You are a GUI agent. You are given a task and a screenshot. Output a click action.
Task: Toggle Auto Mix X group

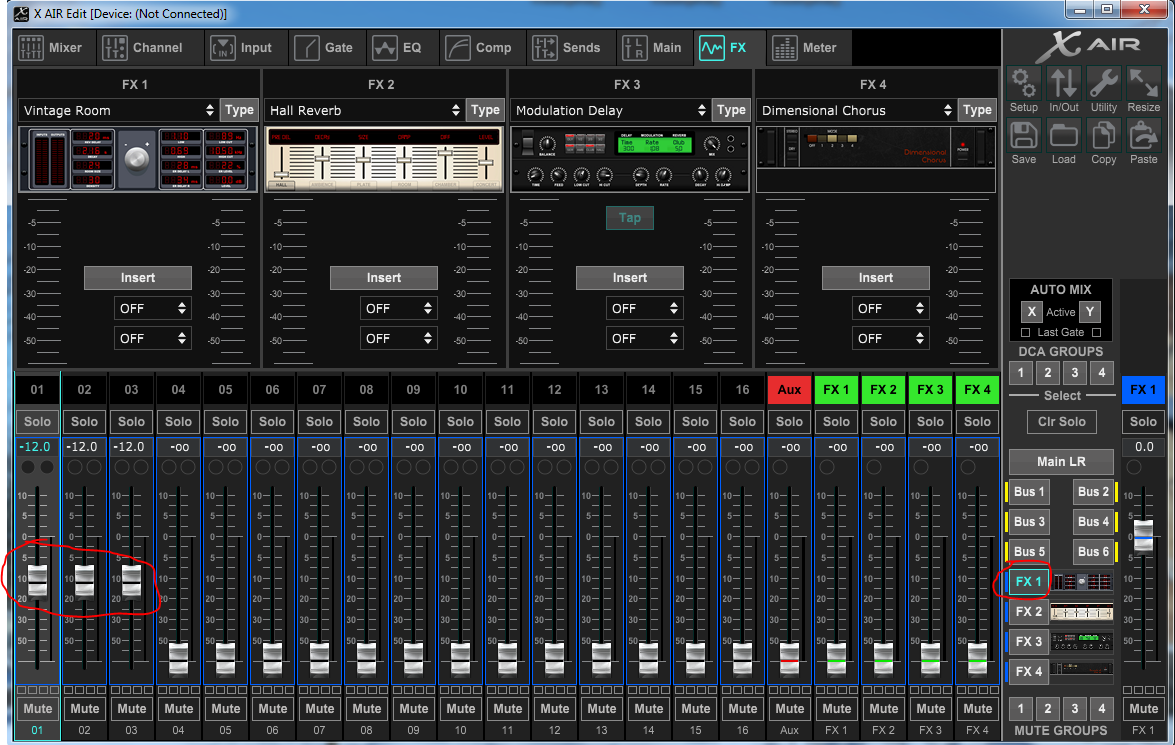coord(1031,312)
